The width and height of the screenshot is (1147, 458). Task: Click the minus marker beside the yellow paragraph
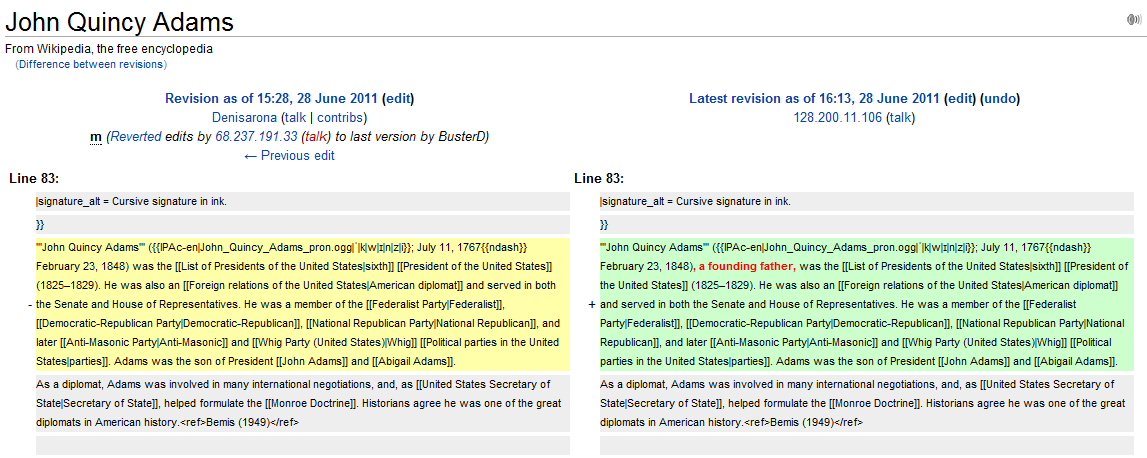[29, 303]
